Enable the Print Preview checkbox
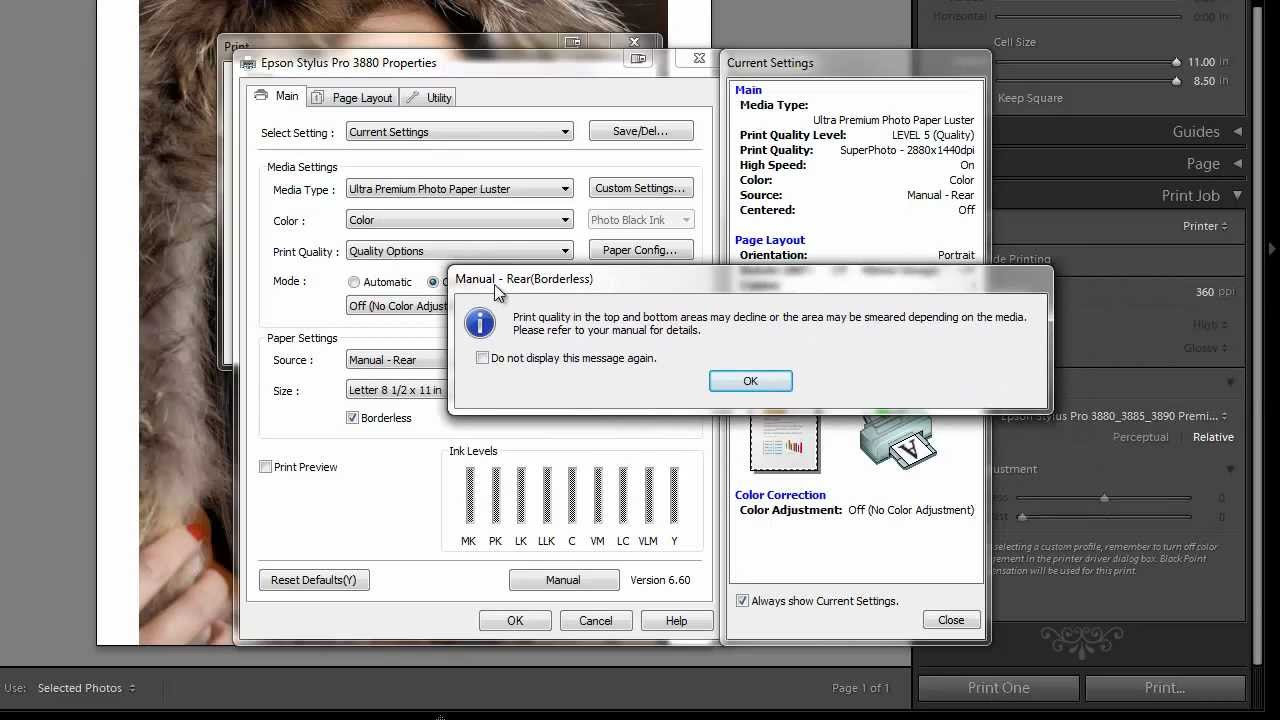 [x=265, y=467]
